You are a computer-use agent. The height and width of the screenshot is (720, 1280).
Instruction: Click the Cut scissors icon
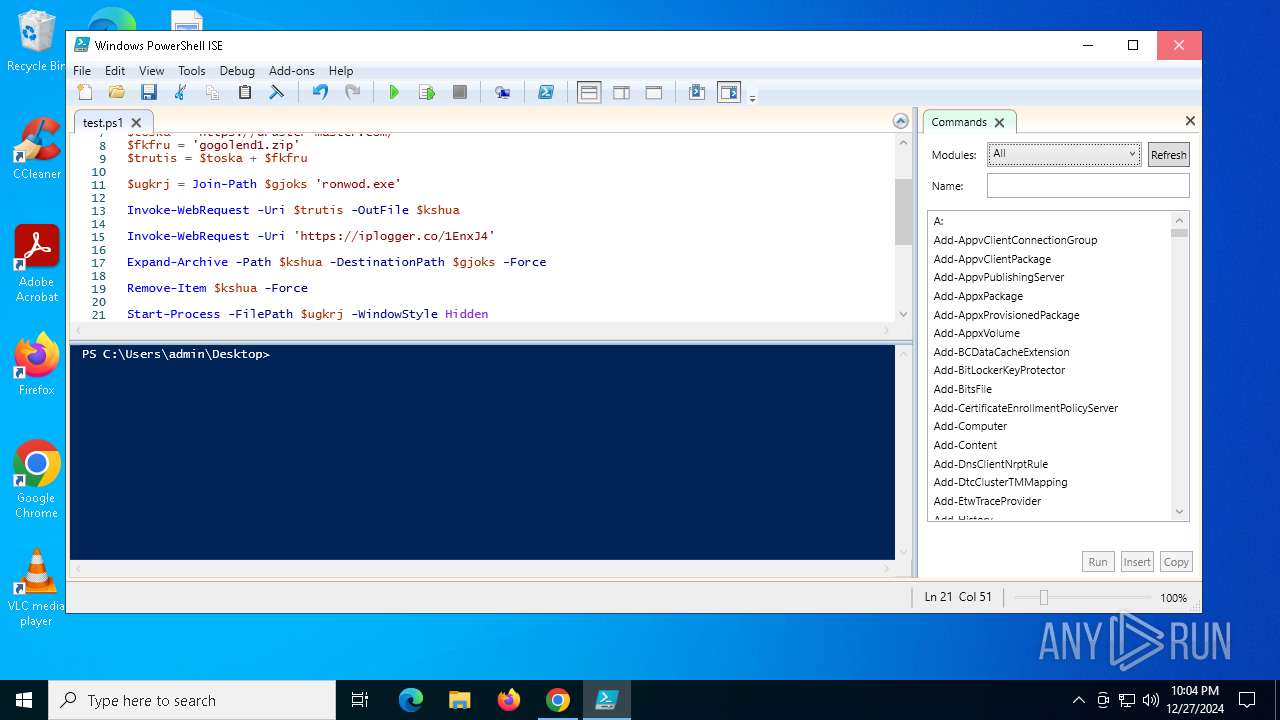tap(181, 92)
